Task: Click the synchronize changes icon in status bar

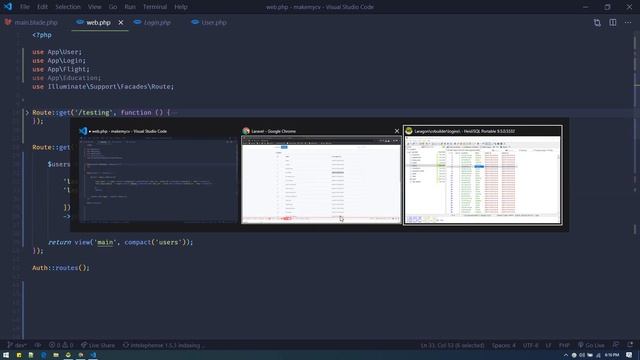Action: click(x=38, y=345)
